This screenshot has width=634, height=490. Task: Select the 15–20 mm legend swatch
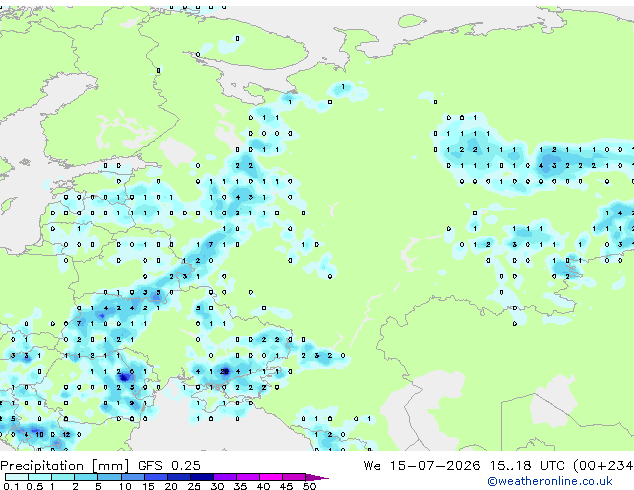click(x=156, y=477)
